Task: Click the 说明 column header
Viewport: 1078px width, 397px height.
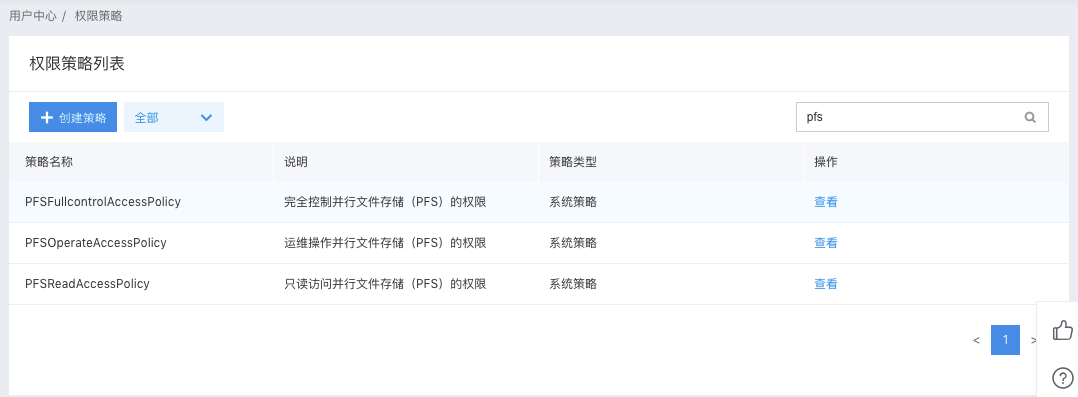Action: 296,162
